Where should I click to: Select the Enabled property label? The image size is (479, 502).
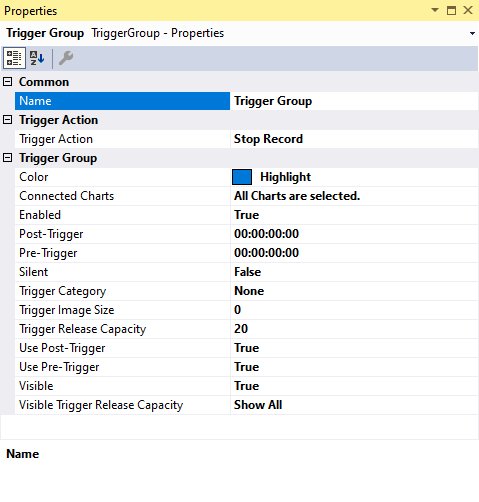[40, 215]
